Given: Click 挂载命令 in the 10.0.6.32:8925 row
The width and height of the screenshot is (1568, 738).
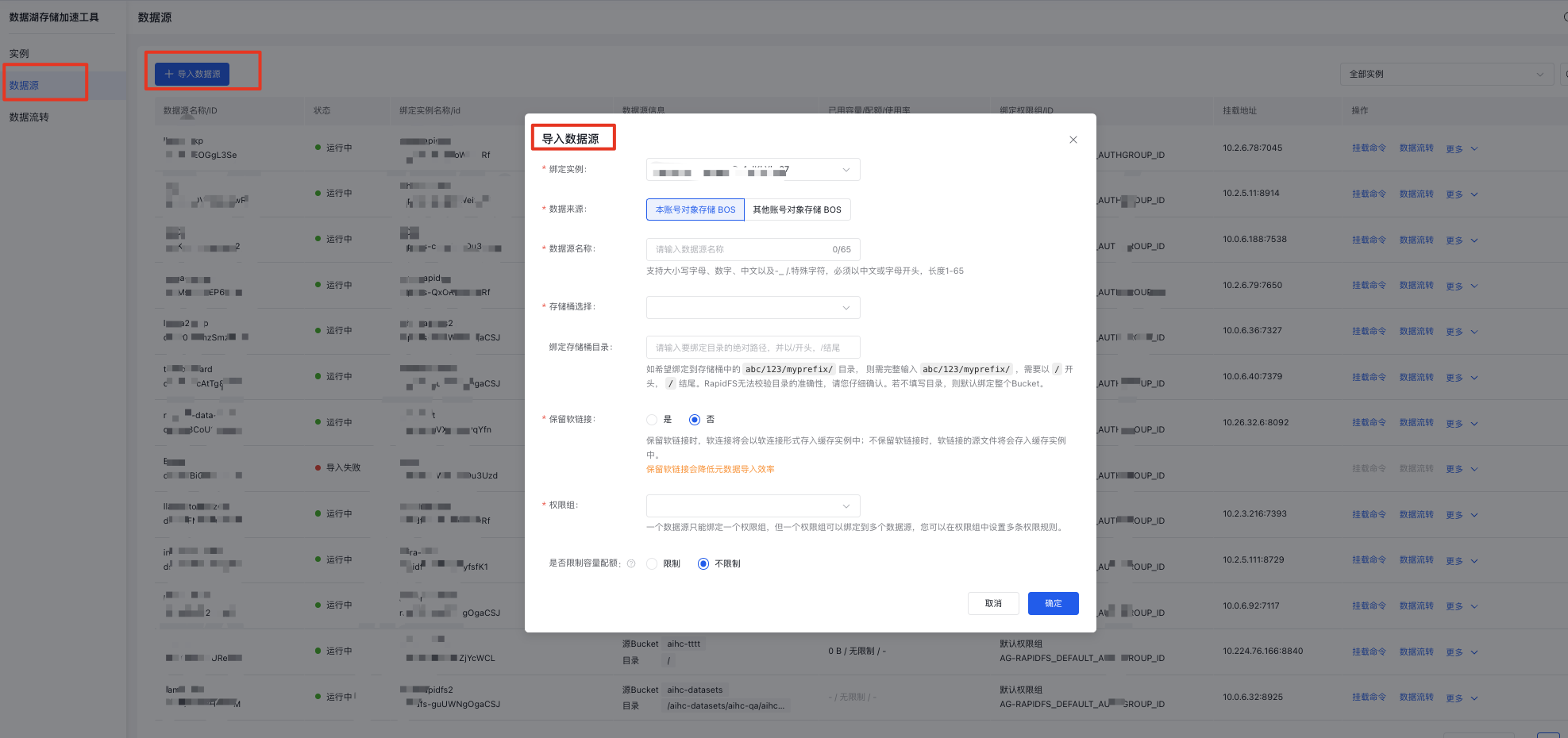Looking at the screenshot, I should tap(1369, 697).
